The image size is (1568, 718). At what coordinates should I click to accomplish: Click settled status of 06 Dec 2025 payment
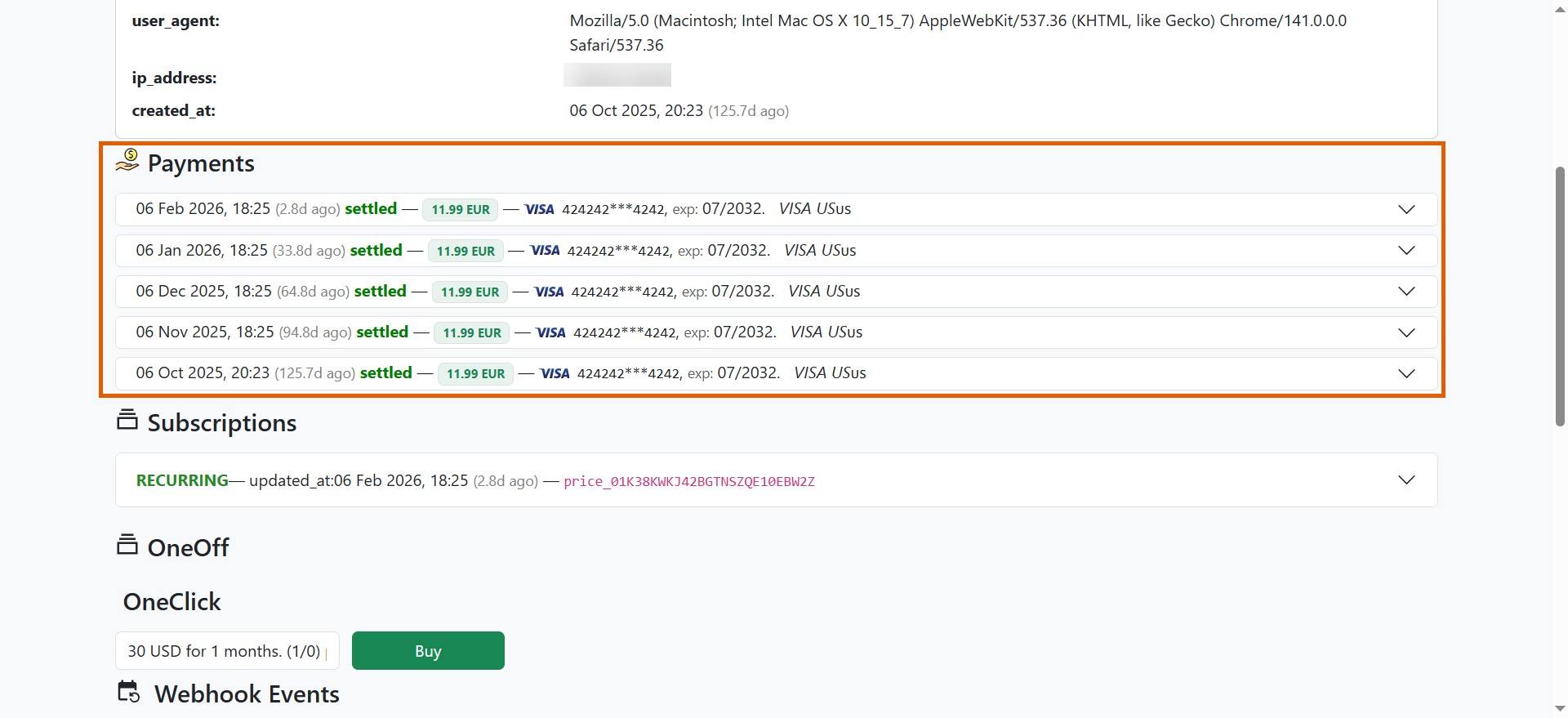(381, 291)
